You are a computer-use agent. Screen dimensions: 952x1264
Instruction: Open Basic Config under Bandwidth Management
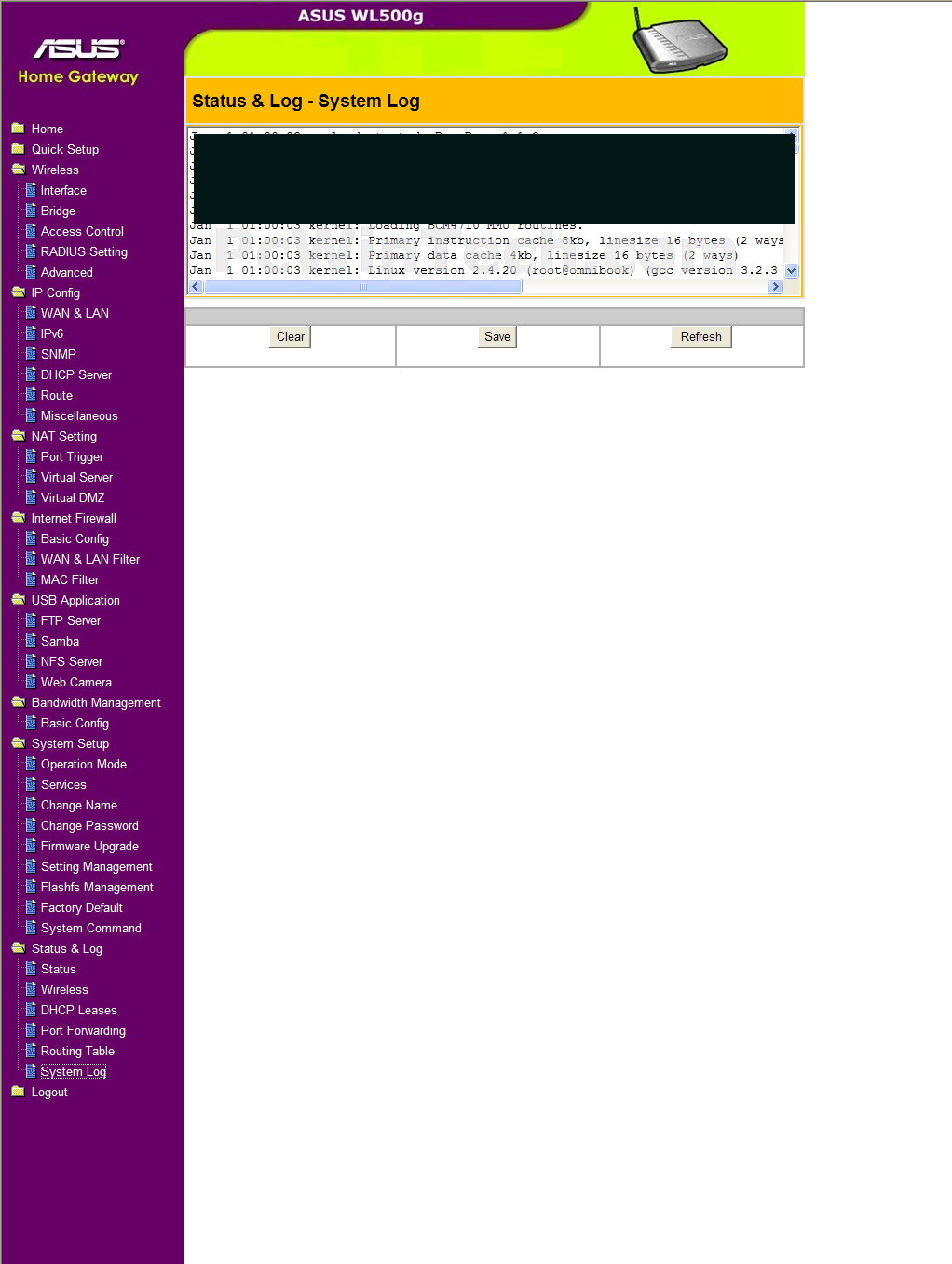click(75, 723)
